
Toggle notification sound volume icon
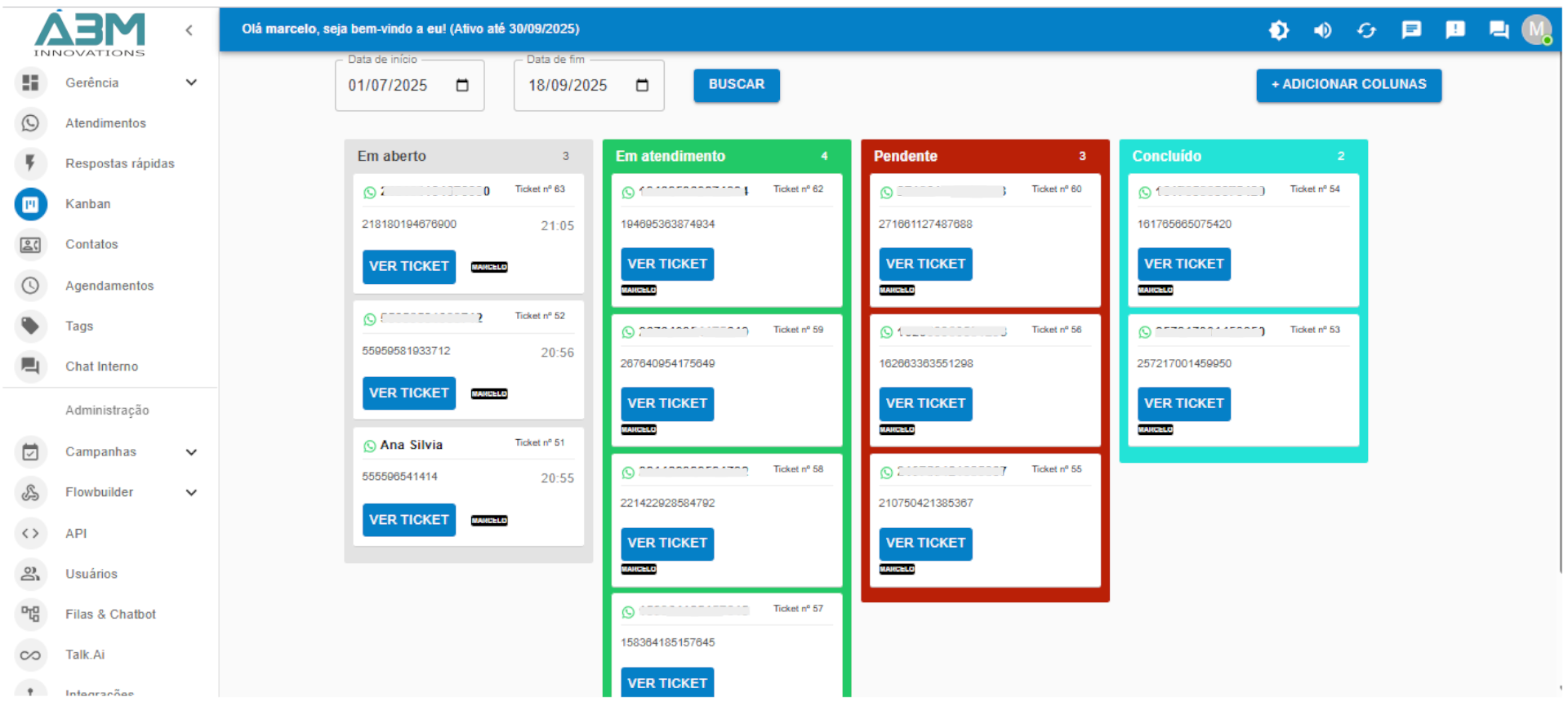point(1322,30)
